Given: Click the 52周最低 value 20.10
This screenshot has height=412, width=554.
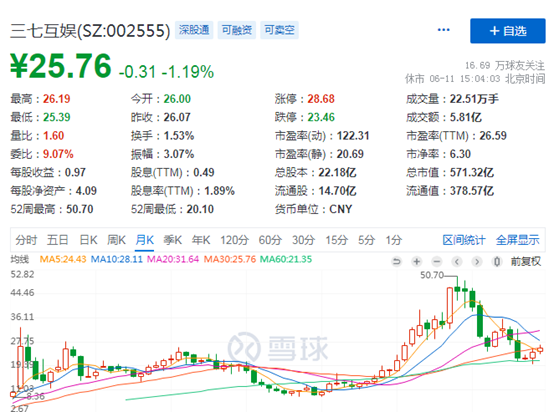Looking at the screenshot, I should coord(200,210).
